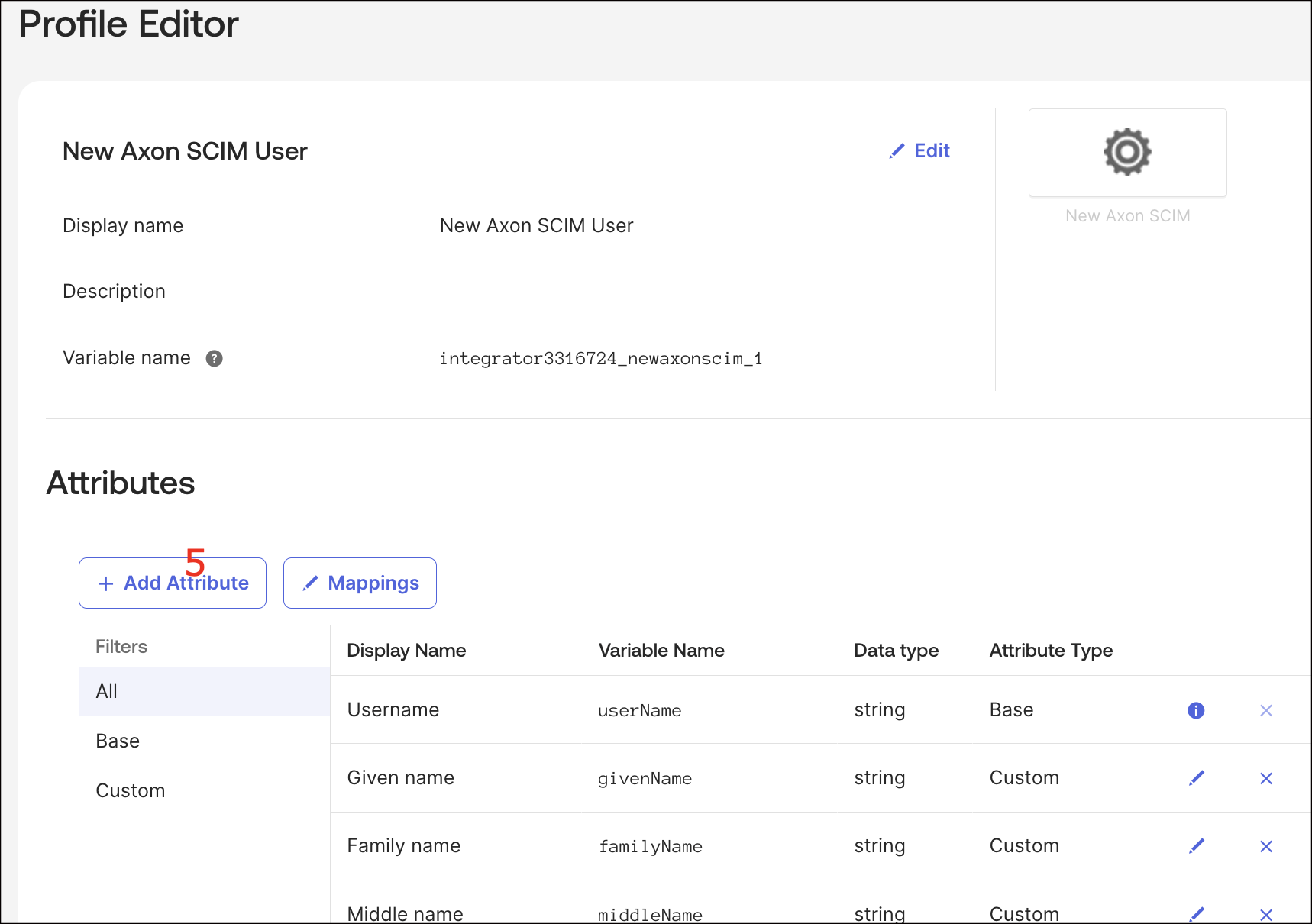This screenshot has height=924, width=1312.
Task: Click the help icon beside Variable name
Action: tap(214, 358)
